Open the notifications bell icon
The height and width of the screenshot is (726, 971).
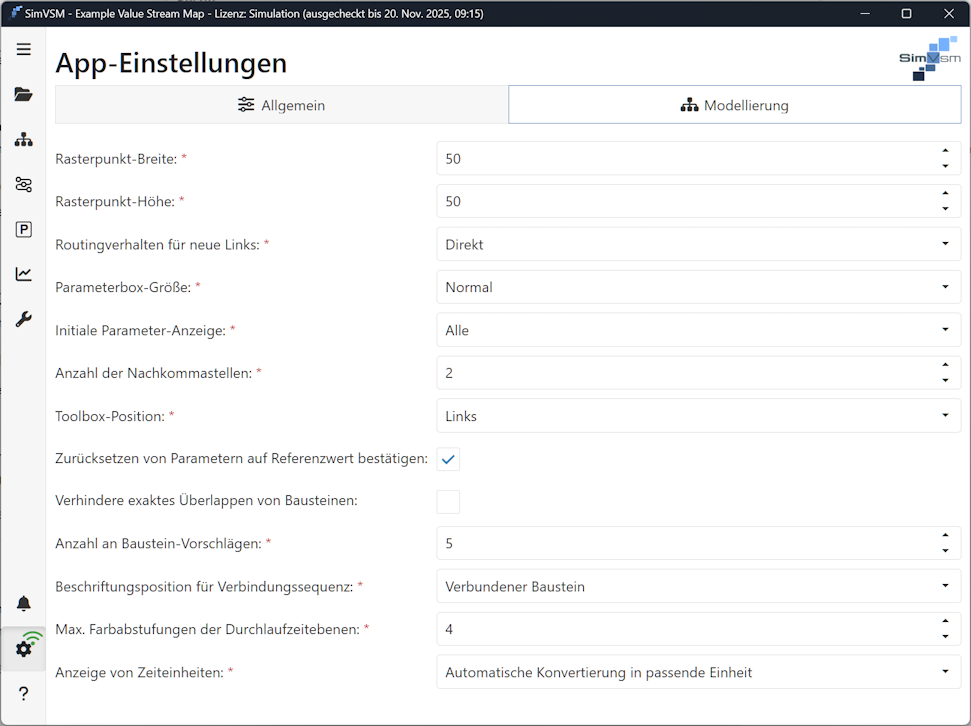click(x=23, y=603)
